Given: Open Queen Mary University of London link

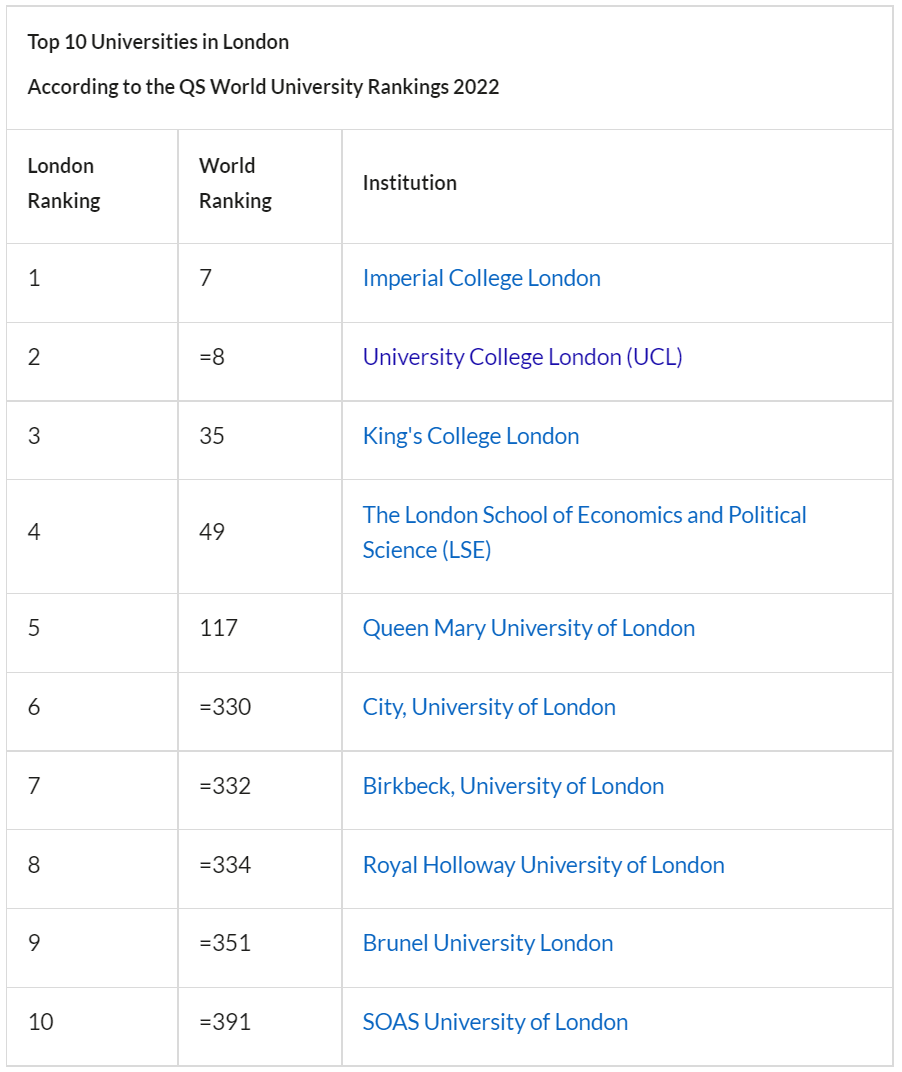Looking at the screenshot, I should 528,628.
